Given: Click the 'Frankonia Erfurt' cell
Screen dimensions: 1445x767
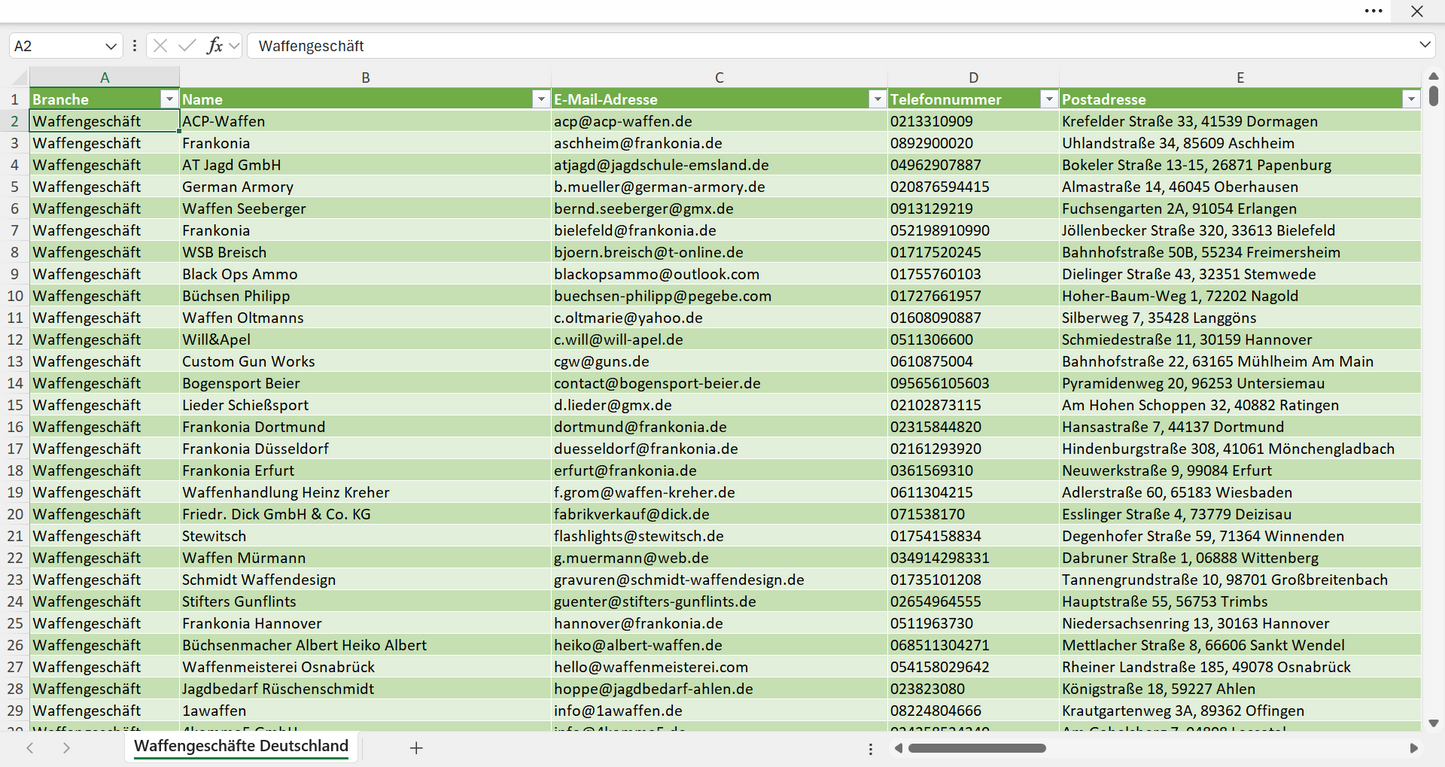Looking at the screenshot, I should tap(366, 470).
